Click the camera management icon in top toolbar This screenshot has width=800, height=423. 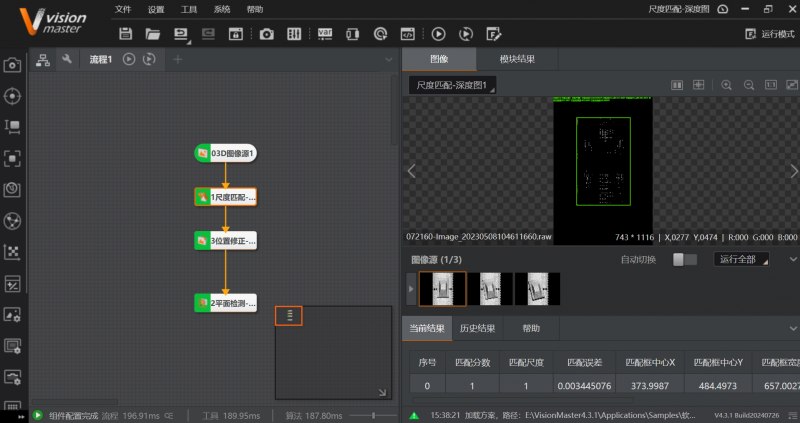point(266,34)
